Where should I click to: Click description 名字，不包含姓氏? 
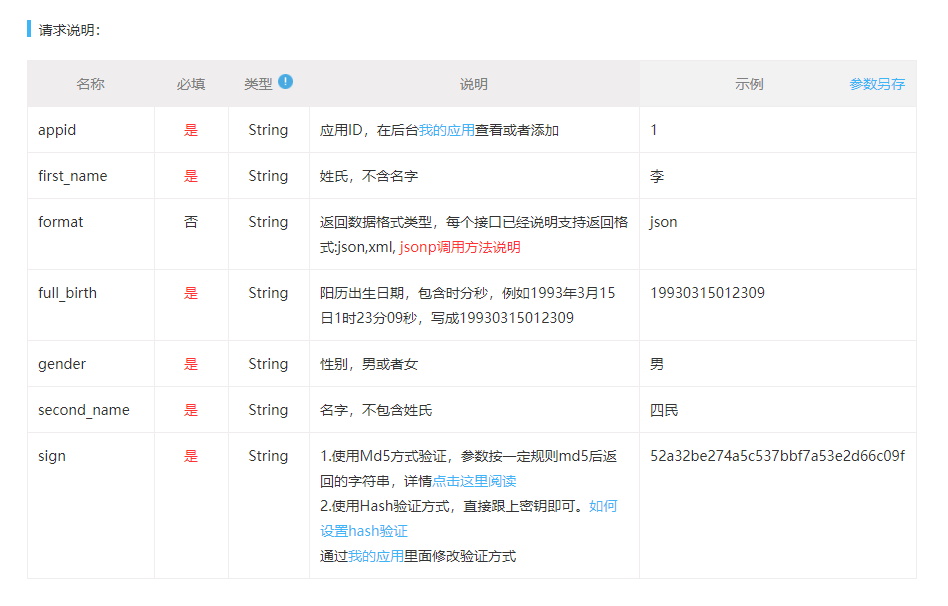click(x=376, y=410)
